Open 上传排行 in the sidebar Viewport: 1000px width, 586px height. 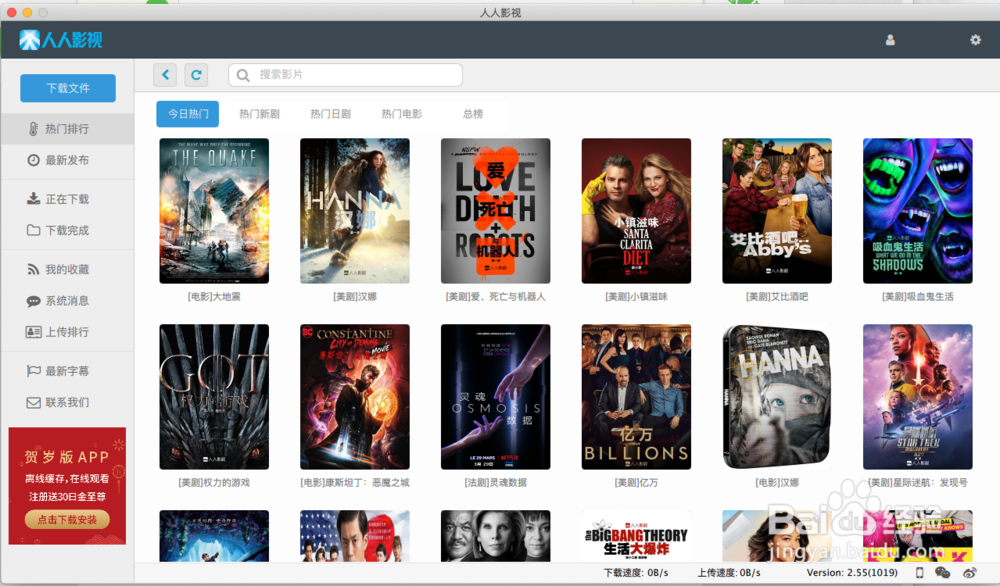coord(67,332)
